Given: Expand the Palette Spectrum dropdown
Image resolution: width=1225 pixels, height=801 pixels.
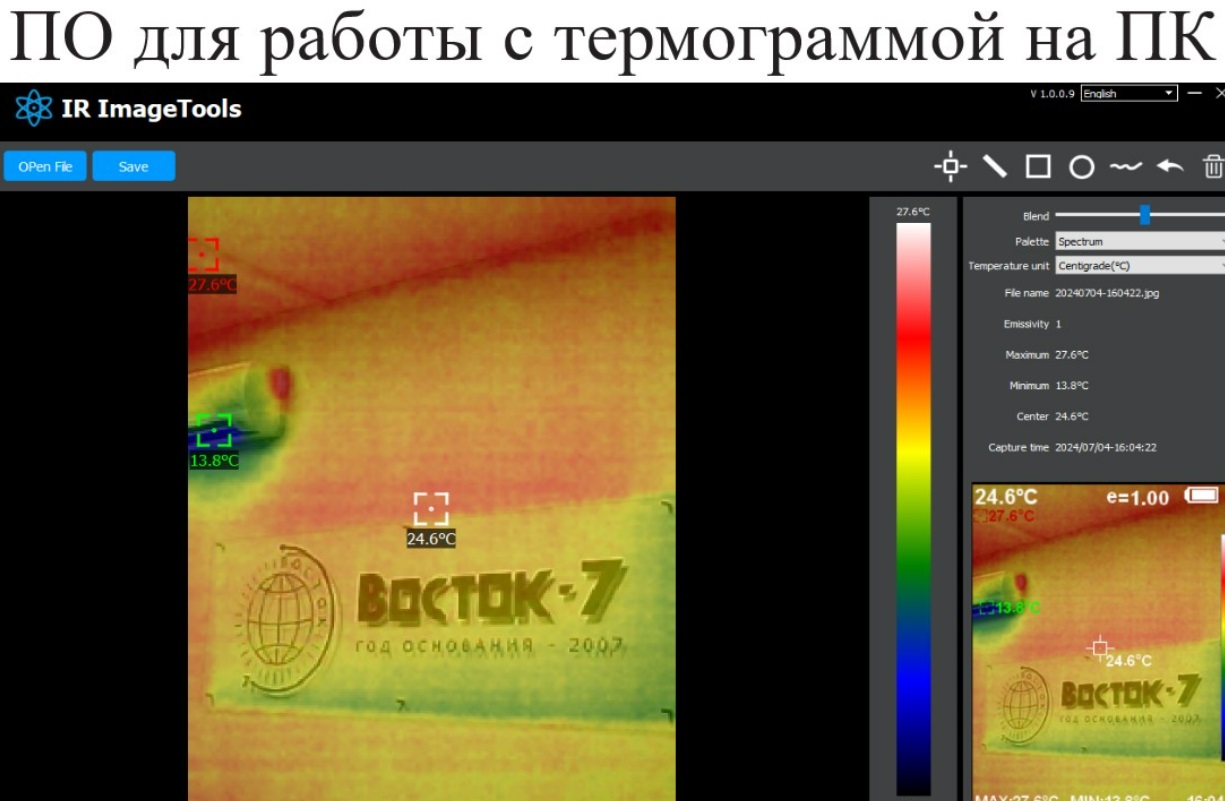Looking at the screenshot, I should [1139, 241].
